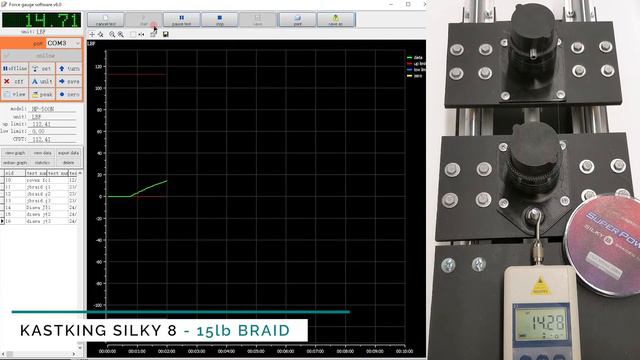Click the off button with red X

coord(15,82)
